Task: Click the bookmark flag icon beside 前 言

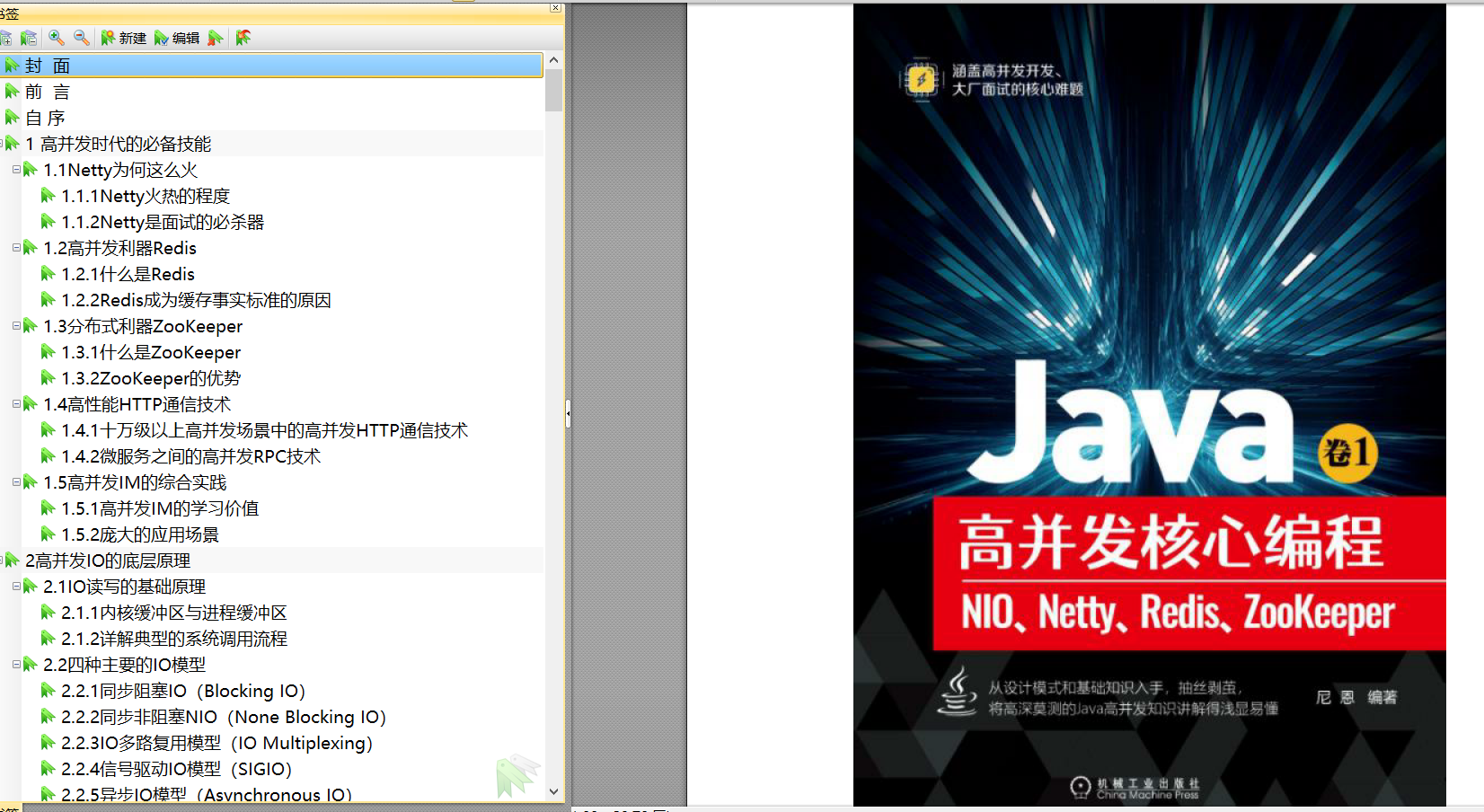Action: pos(12,92)
